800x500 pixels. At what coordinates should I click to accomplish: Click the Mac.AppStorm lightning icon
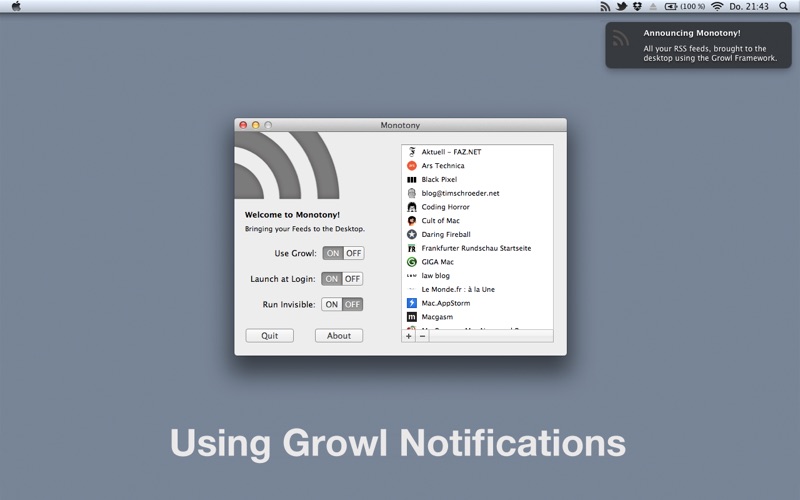pos(412,303)
